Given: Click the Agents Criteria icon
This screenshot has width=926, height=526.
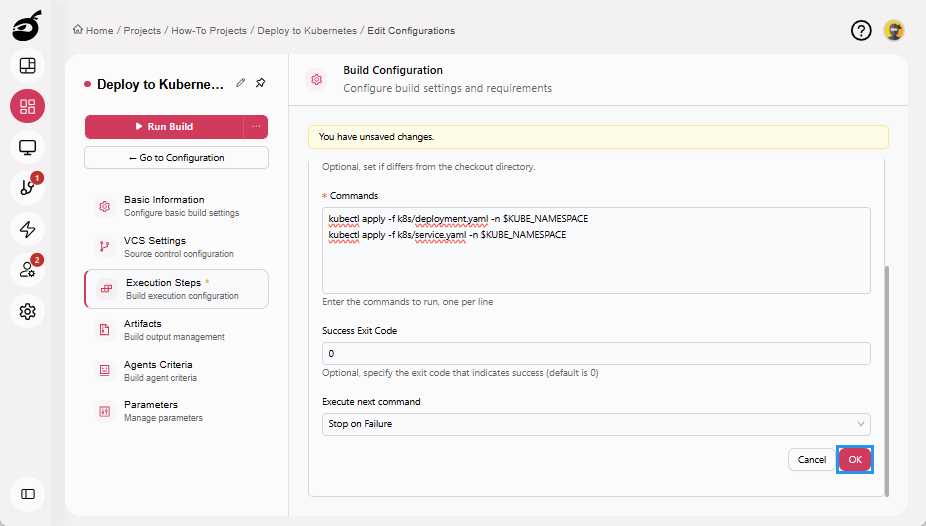Looking at the screenshot, I should coord(105,370).
